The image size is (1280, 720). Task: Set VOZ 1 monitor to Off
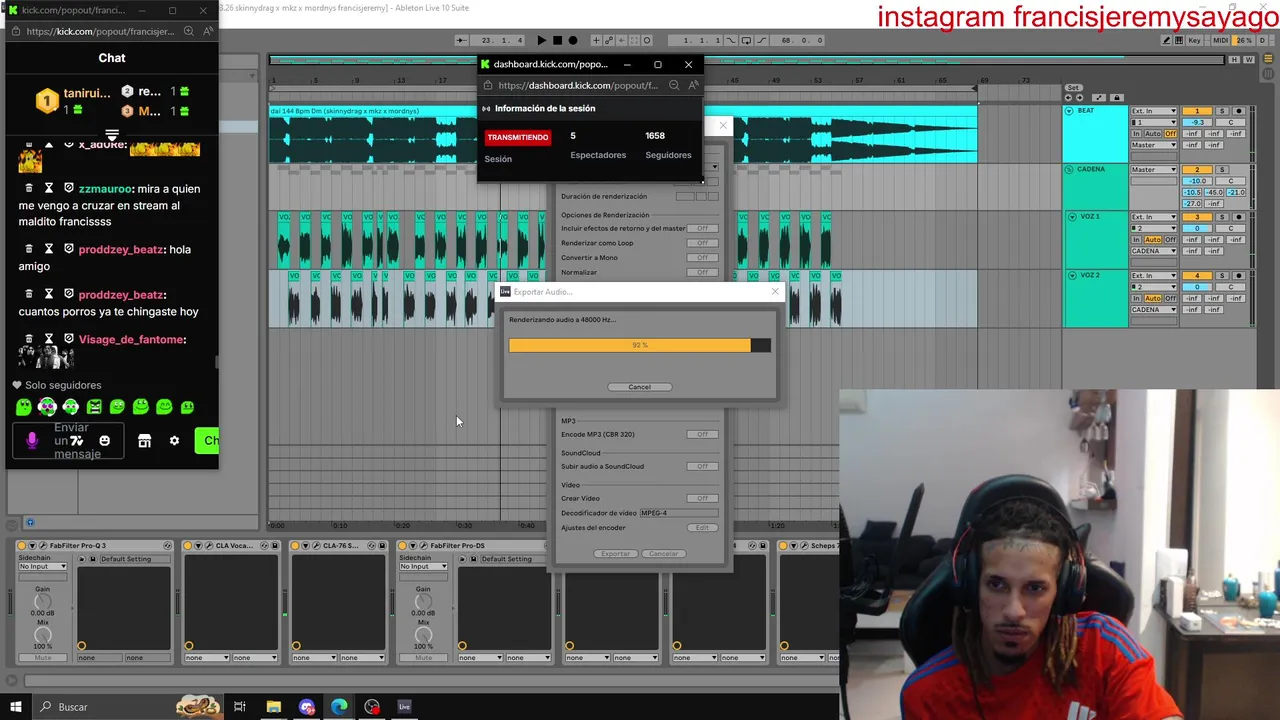click(x=1170, y=240)
